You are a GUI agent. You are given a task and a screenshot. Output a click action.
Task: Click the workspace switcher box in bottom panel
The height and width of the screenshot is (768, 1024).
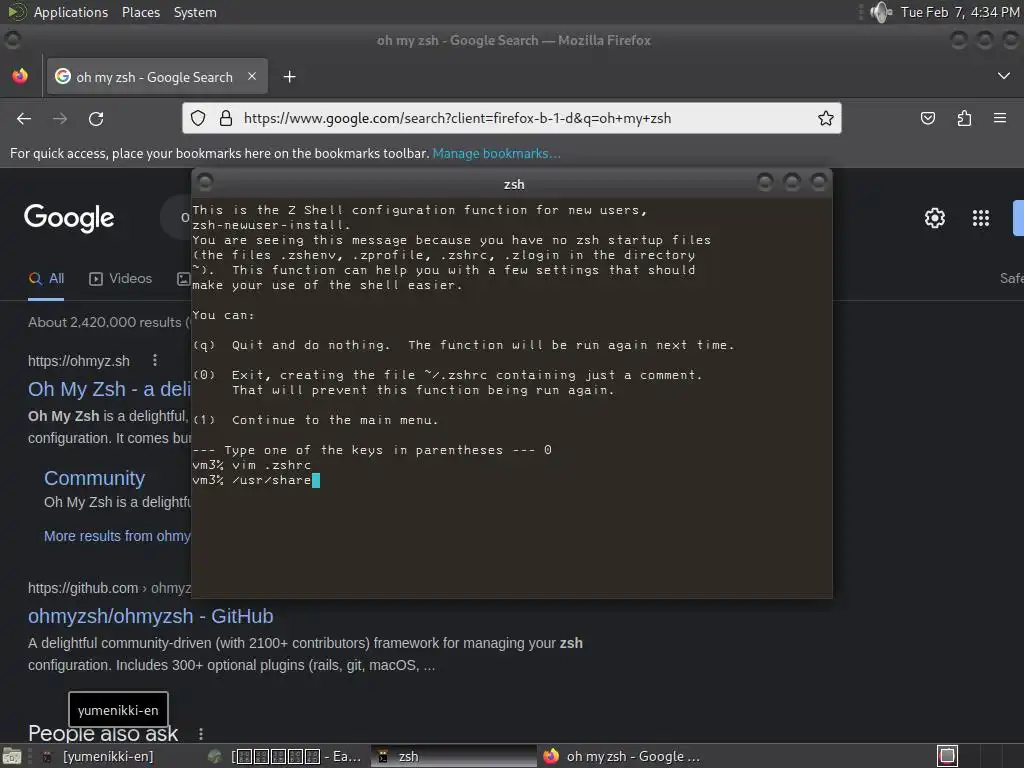click(948, 756)
